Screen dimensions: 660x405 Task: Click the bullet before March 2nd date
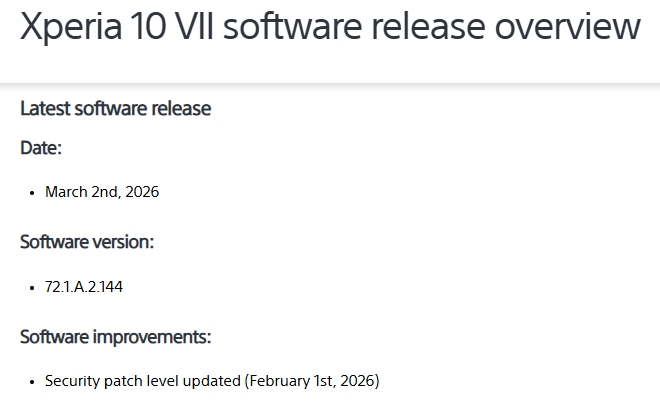tap(33, 192)
